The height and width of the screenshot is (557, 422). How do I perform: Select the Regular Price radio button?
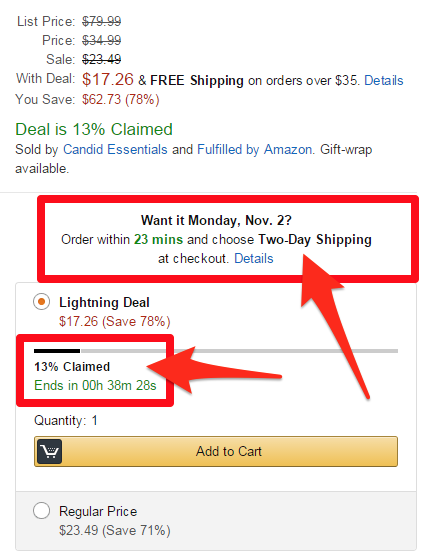click(x=41, y=511)
